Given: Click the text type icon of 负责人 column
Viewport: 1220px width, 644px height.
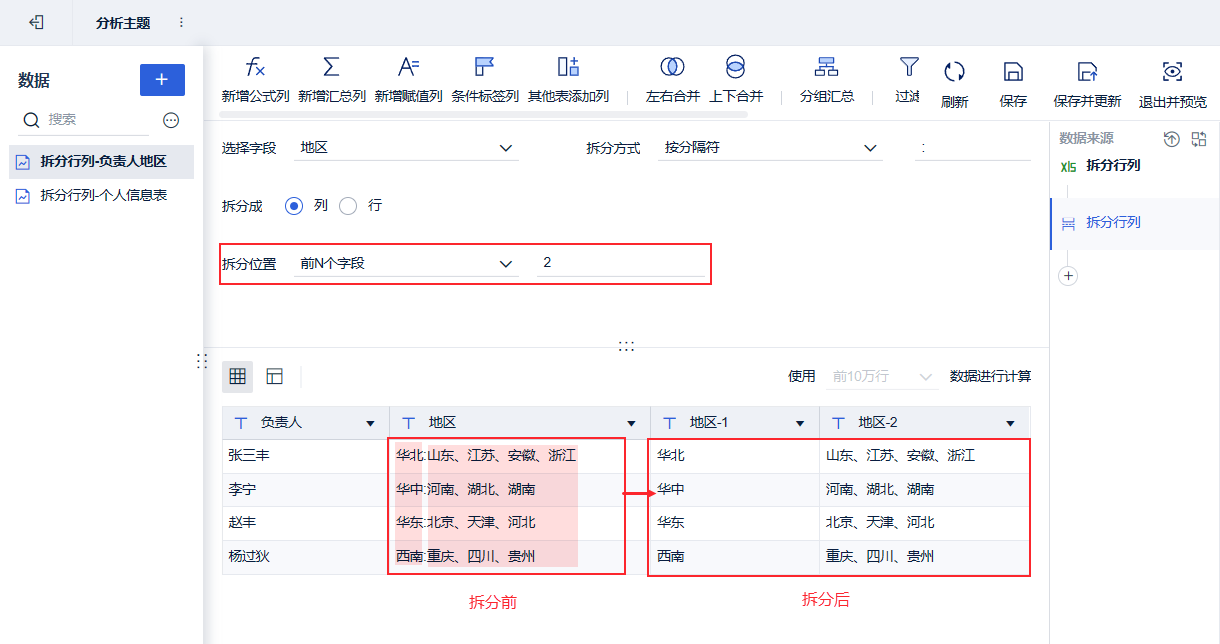Looking at the screenshot, I should coord(240,424).
